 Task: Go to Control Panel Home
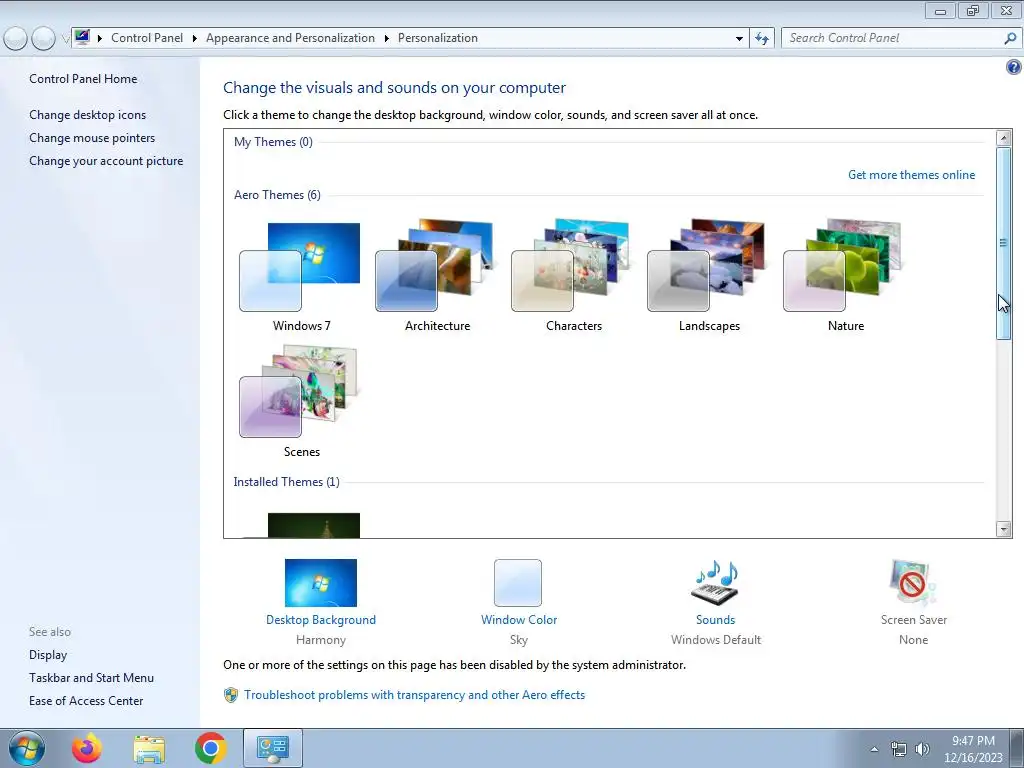83,79
